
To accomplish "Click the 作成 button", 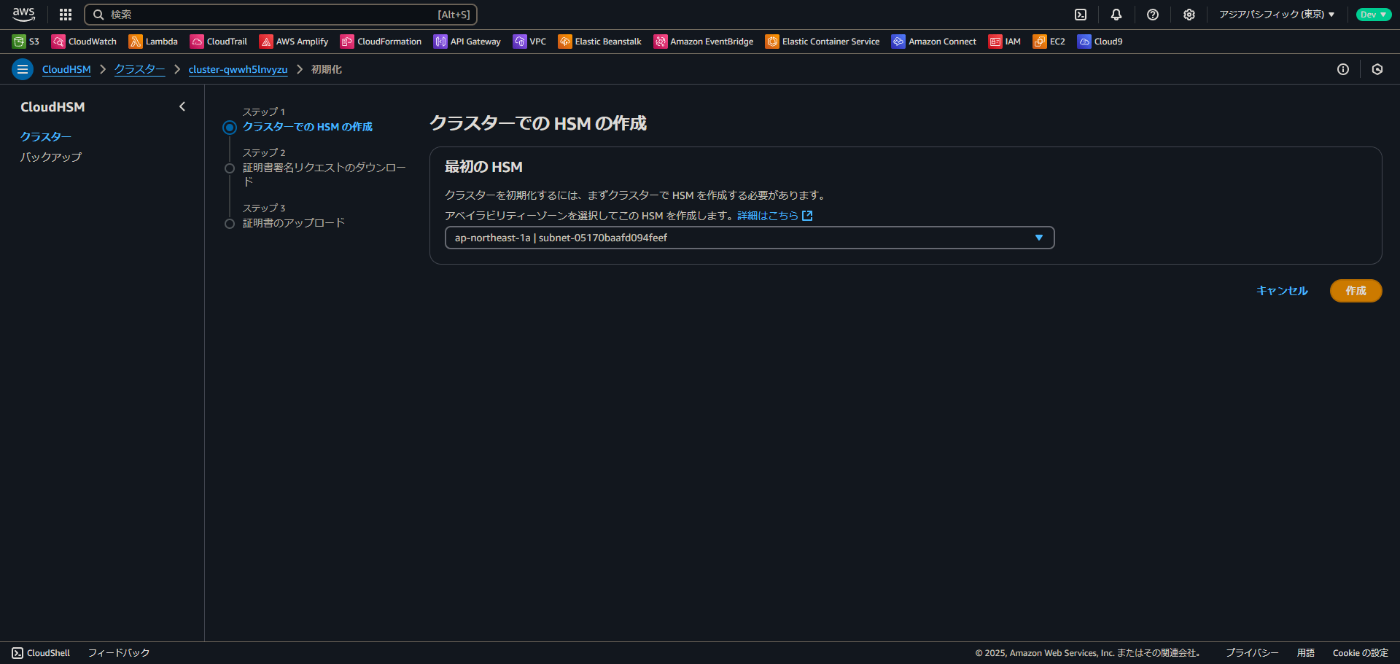I will coord(1356,291).
